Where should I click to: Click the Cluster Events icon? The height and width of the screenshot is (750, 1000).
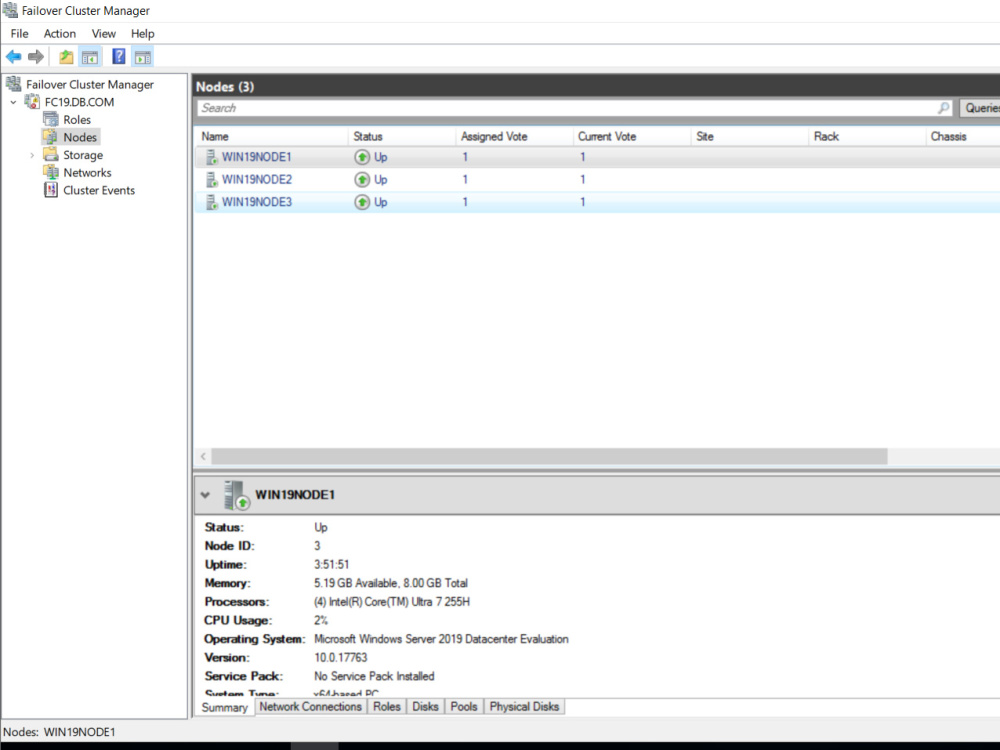click(x=51, y=190)
